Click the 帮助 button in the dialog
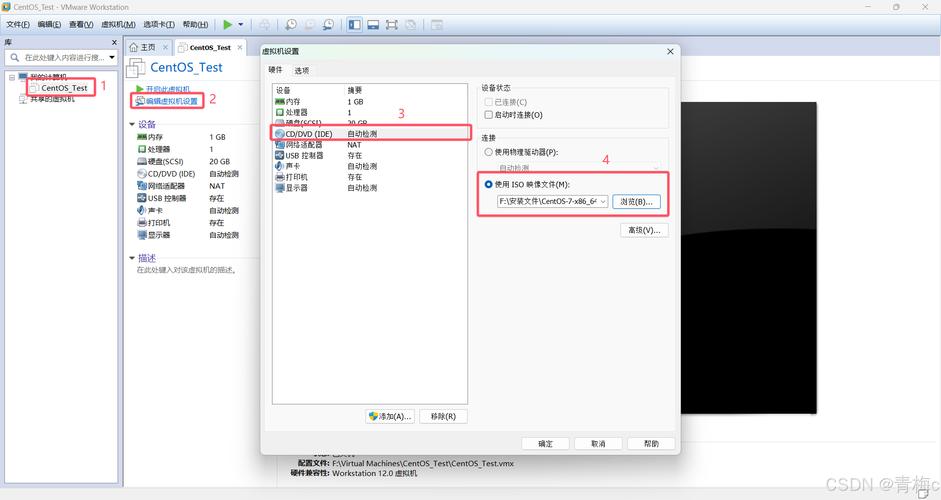 pyautogui.click(x=651, y=444)
